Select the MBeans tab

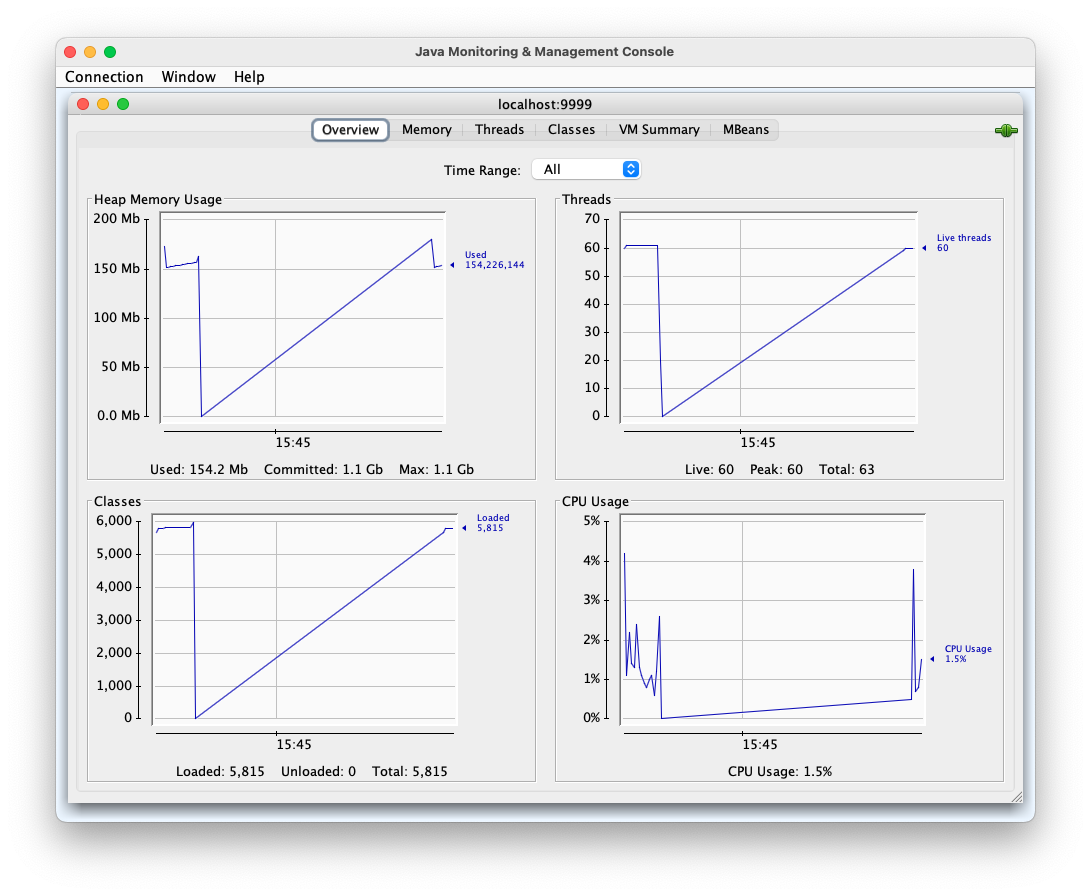(746, 130)
